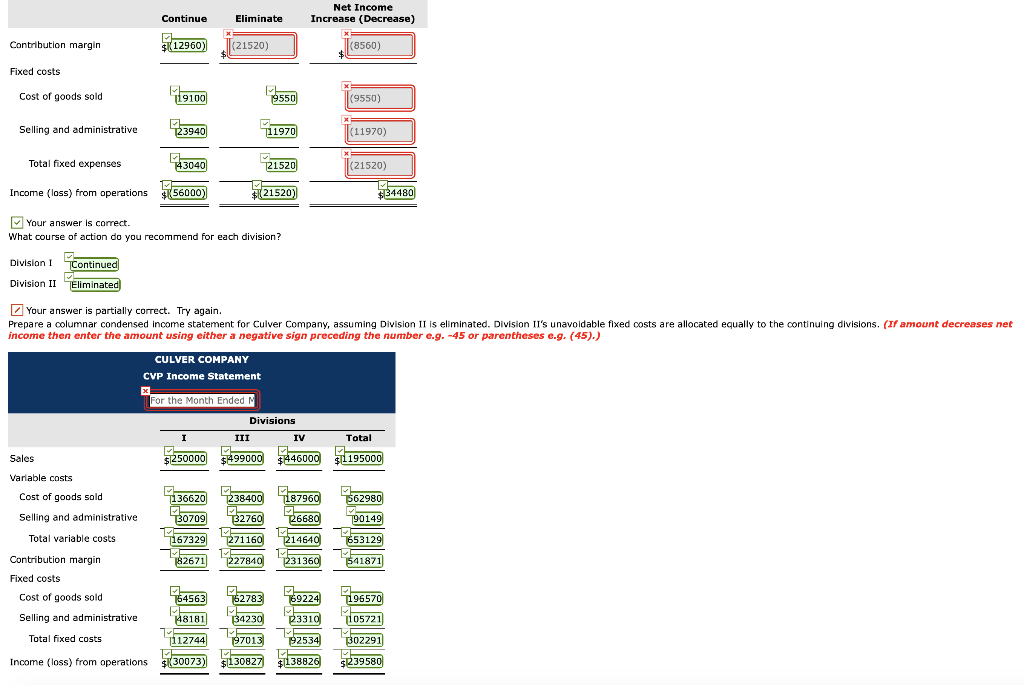Click the CULVER COMPANY statement heading
The height and width of the screenshot is (685, 1024).
202,360
